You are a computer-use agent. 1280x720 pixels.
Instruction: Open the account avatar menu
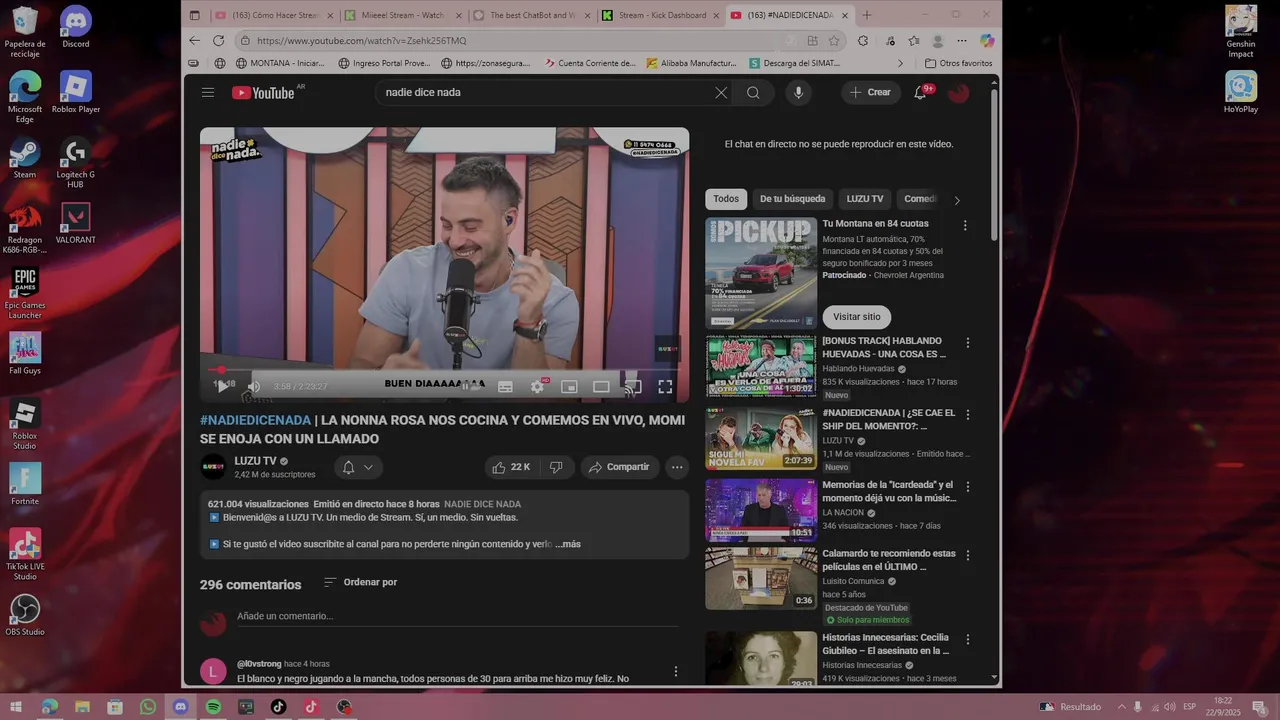click(958, 92)
